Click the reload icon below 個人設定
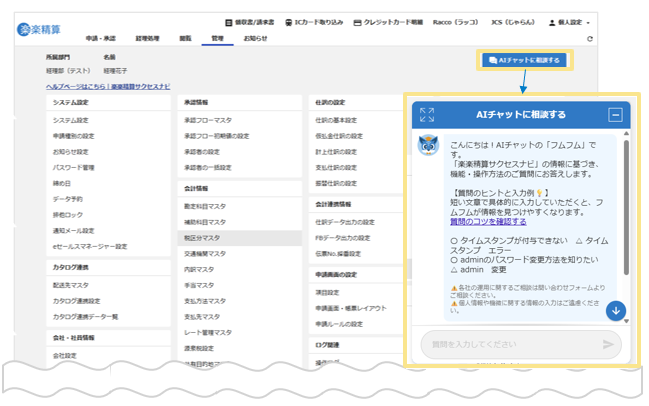This screenshot has height=406, width=649. 590,38
